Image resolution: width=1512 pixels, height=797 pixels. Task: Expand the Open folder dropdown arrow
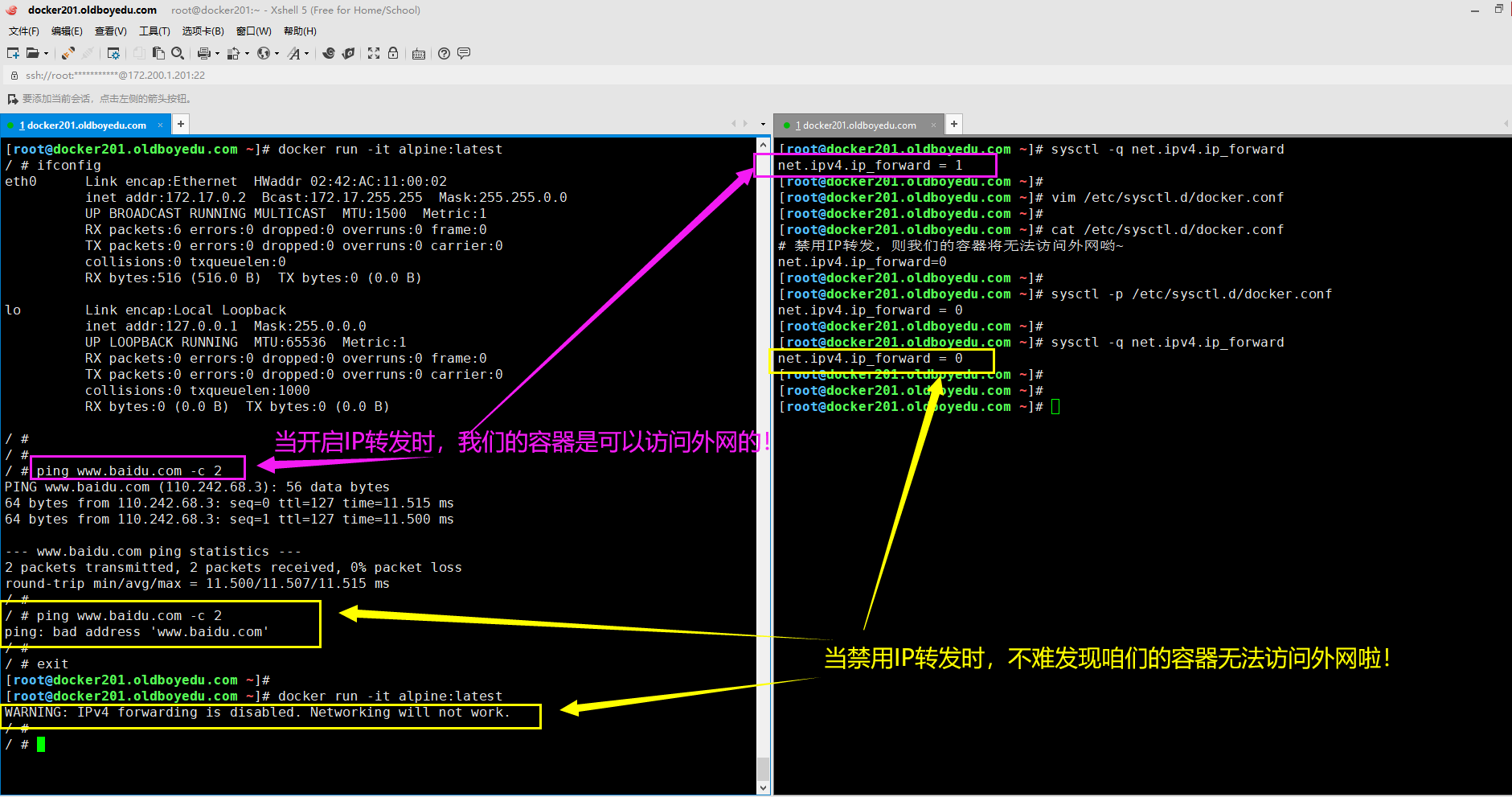pos(46,54)
